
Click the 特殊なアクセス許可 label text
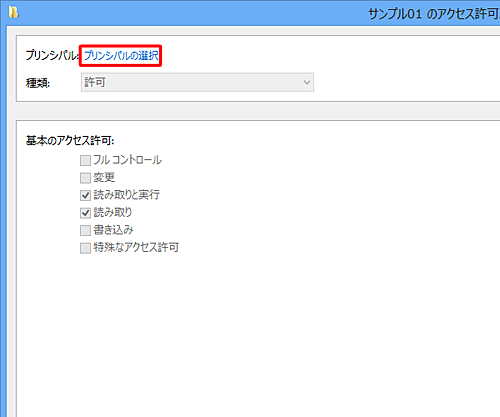136,247
